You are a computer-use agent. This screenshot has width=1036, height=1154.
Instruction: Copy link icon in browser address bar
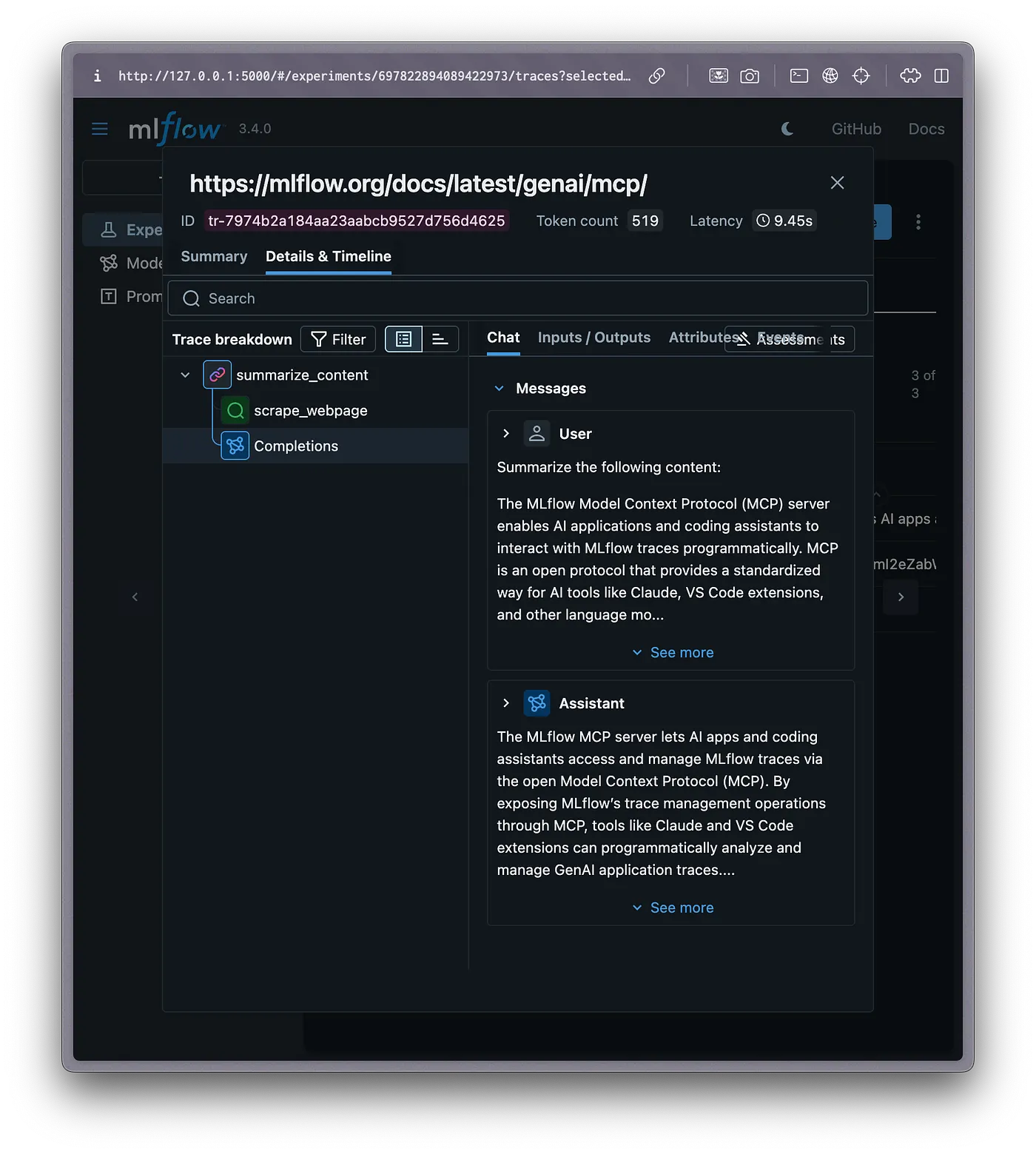pos(656,76)
